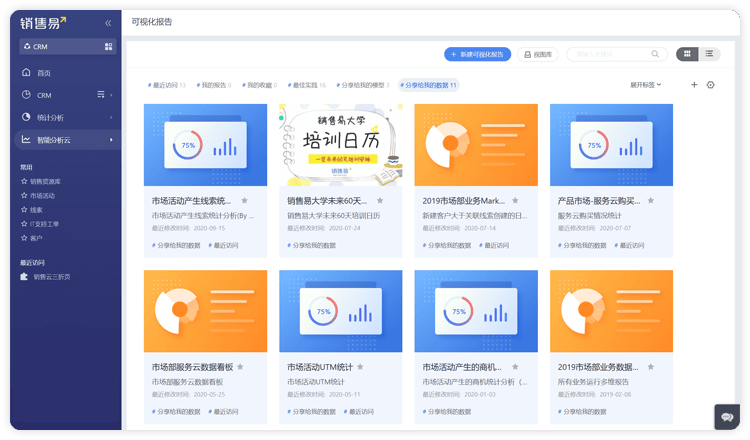Click the CRM clock icon in sidebar
This screenshot has width=750, height=440.
click(26, 95)
